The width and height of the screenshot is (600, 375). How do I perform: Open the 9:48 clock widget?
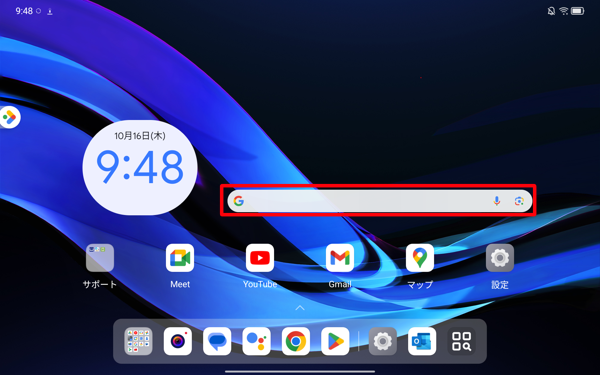pos(140,168)
